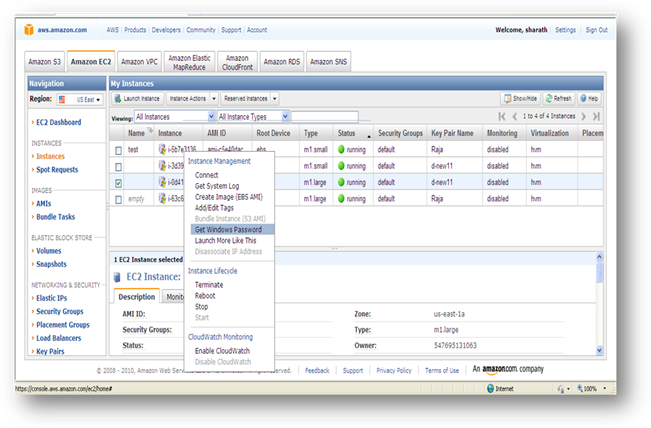Open the Instance Actions button
651x428 pixels.
coord(188,99)
